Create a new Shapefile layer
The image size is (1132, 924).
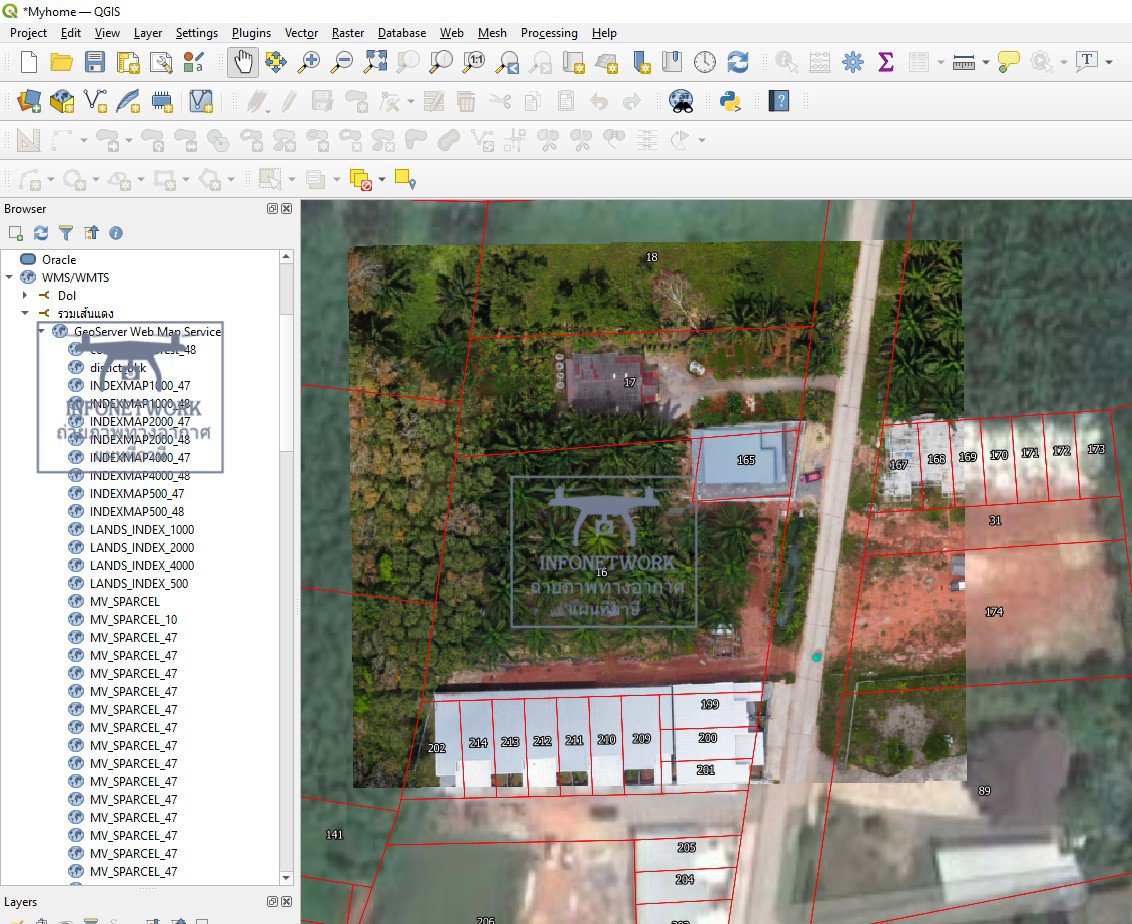(95, 101)
